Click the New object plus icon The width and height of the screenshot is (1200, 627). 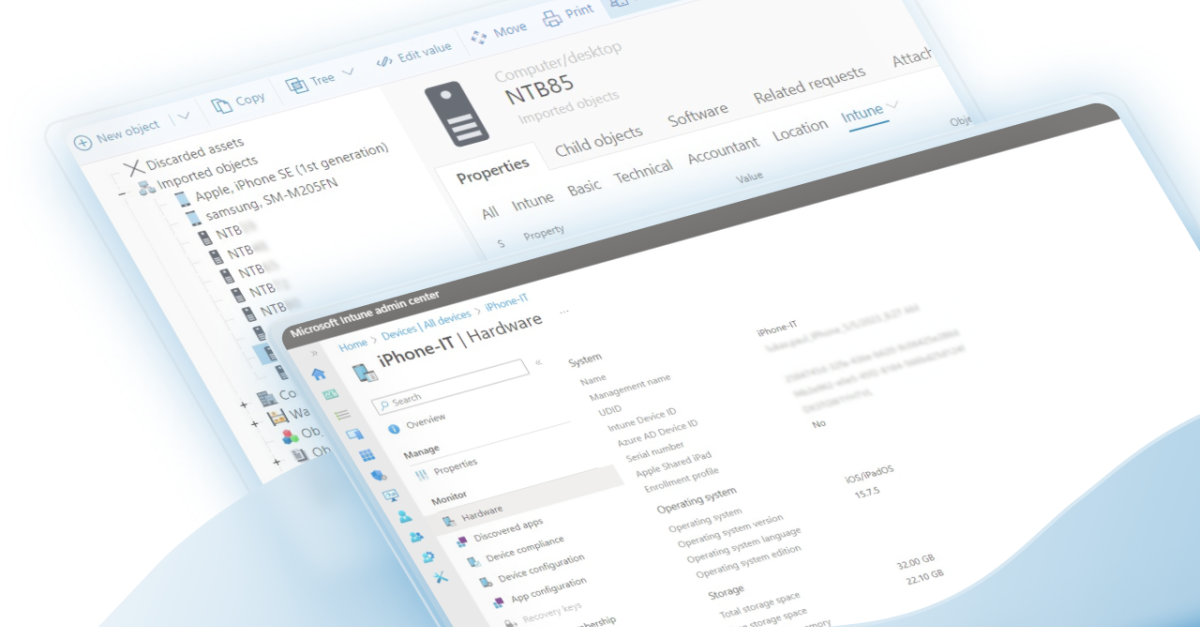tap(83, 143)
